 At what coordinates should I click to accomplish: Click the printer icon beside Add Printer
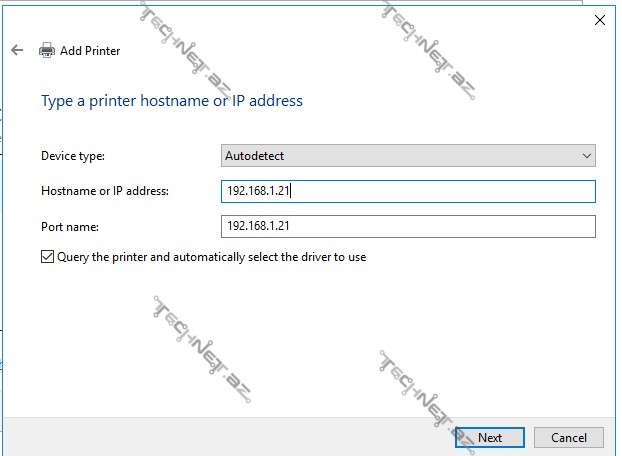(46, 50)
